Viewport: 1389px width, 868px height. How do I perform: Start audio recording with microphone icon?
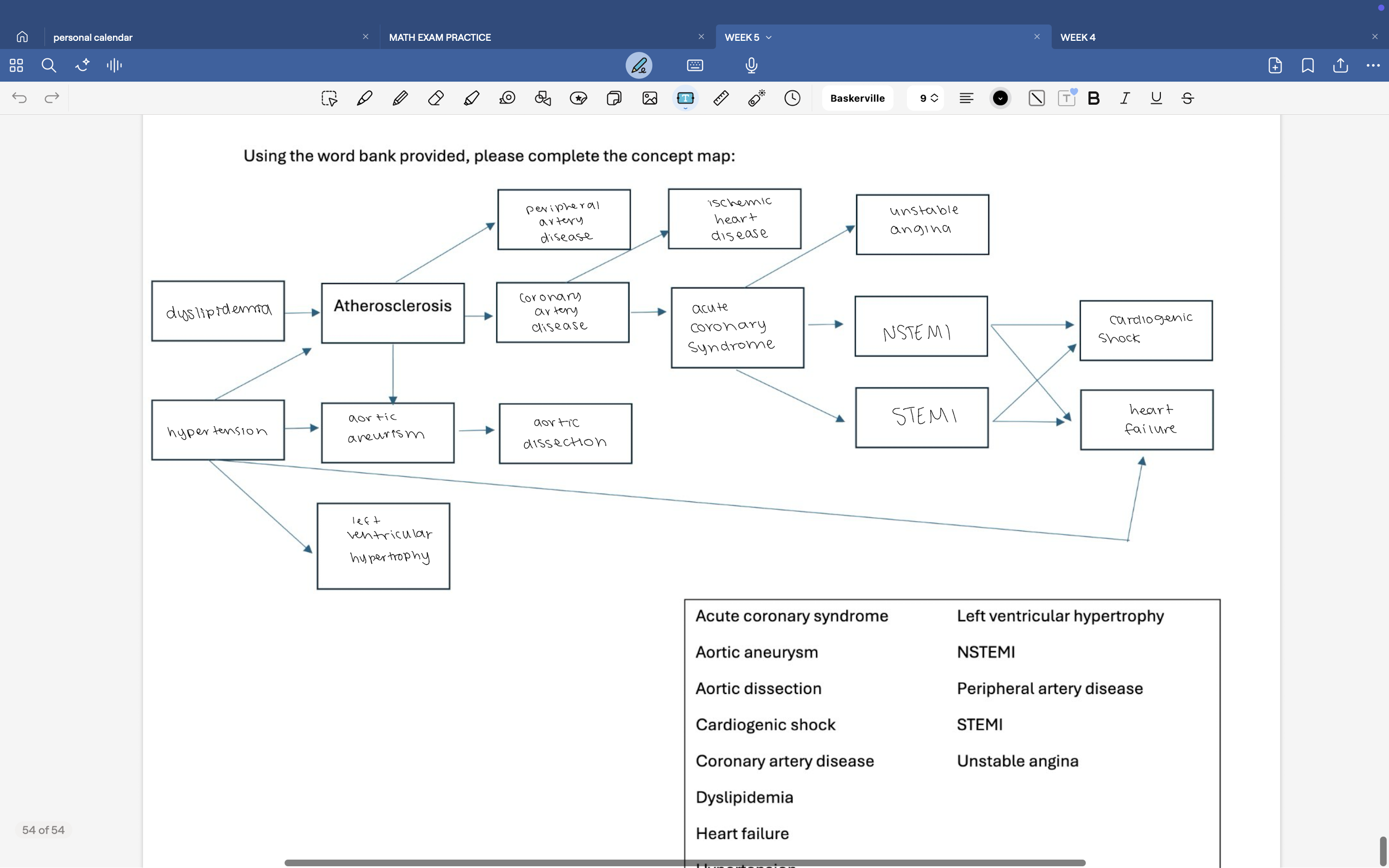751,66
